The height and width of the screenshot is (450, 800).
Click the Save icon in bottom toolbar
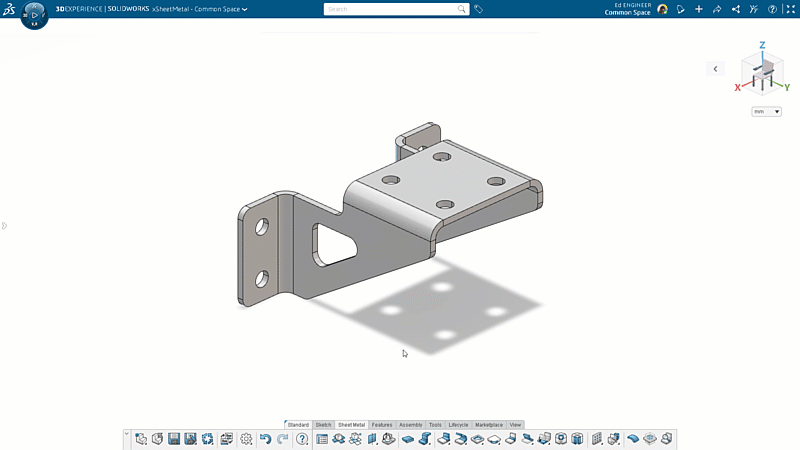click(174, 439)
